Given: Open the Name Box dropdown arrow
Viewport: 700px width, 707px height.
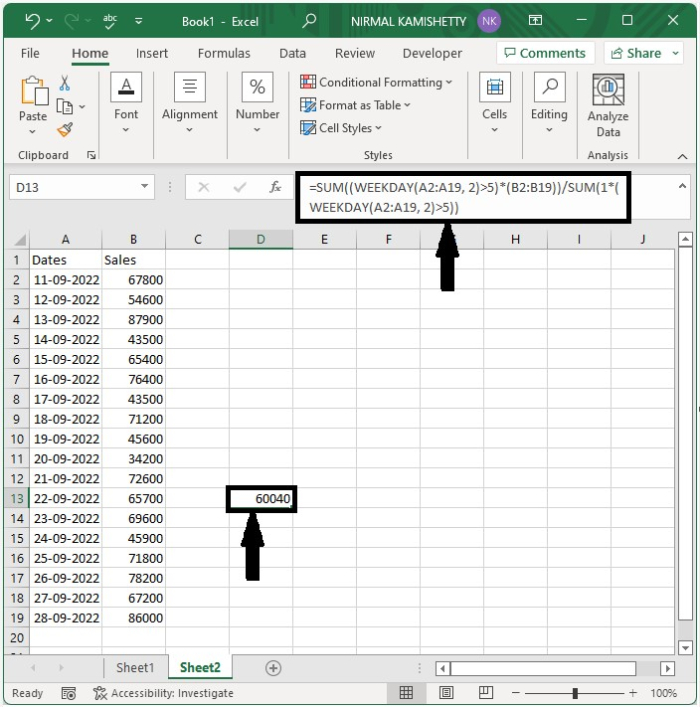Looking at the screenshot, I should click(x=144, y=186).
